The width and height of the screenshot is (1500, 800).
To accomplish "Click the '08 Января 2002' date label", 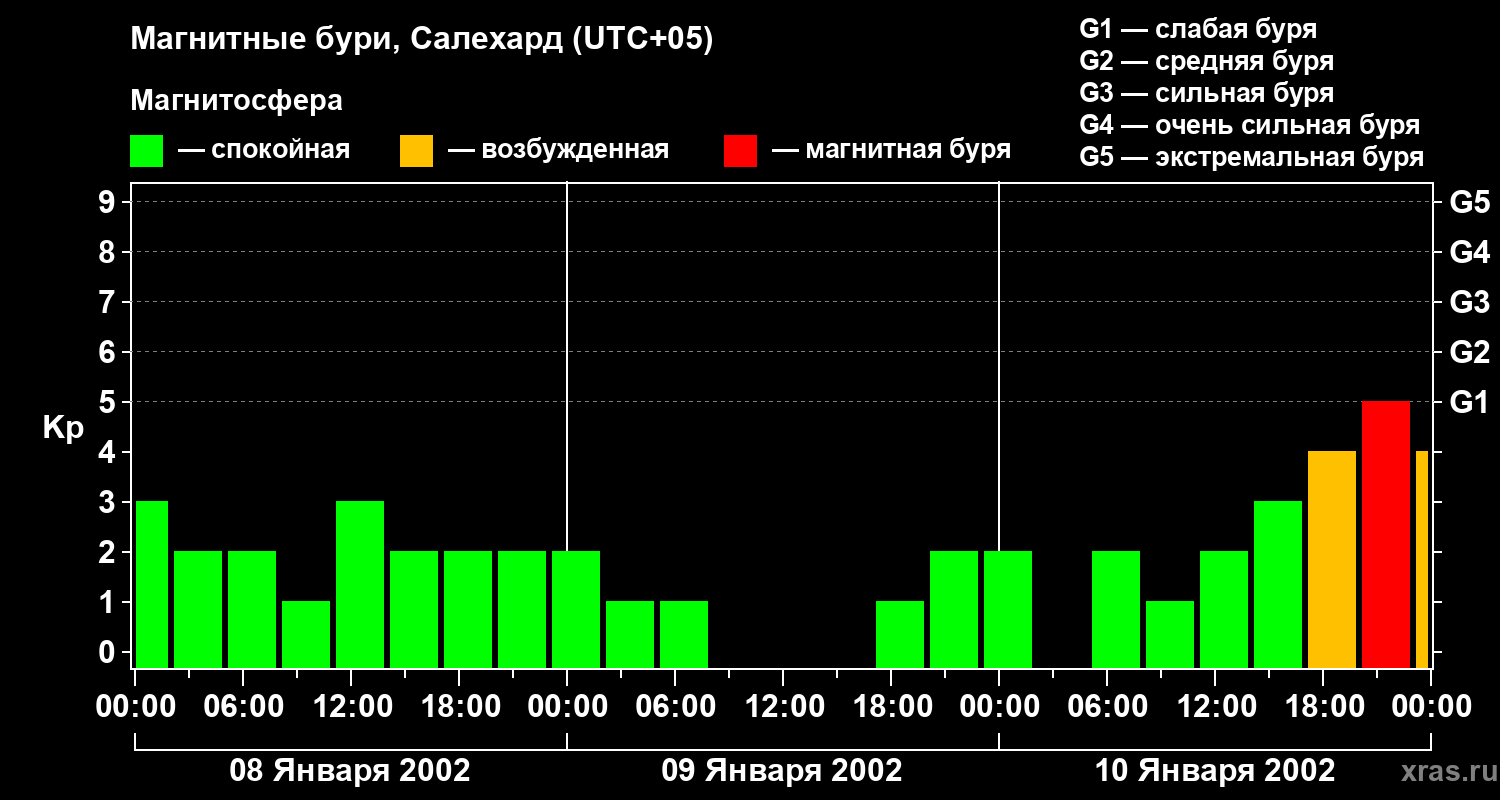I will coord(350,771).
